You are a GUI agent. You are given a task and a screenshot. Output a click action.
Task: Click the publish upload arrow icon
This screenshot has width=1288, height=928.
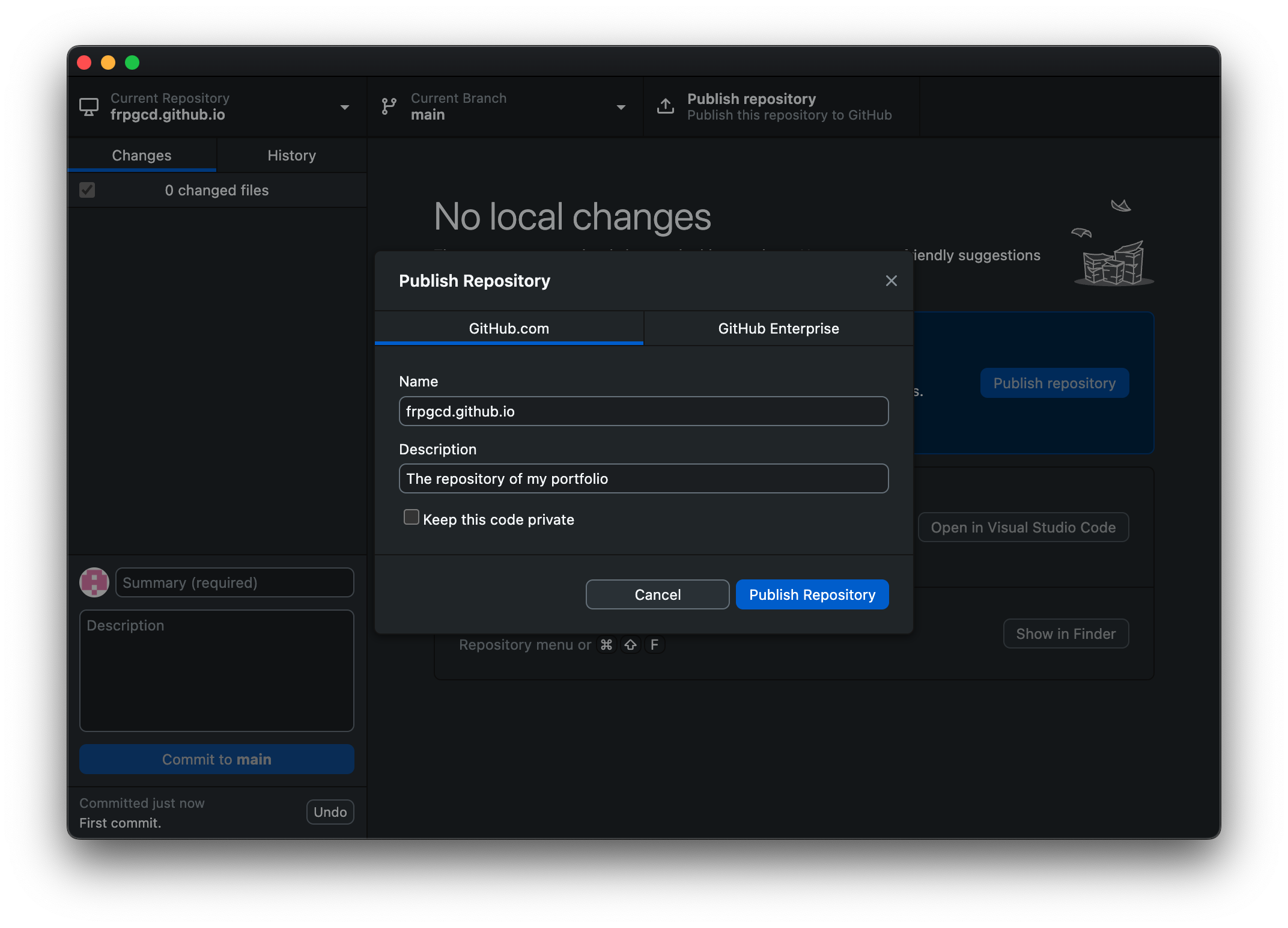tap(665, 106)
